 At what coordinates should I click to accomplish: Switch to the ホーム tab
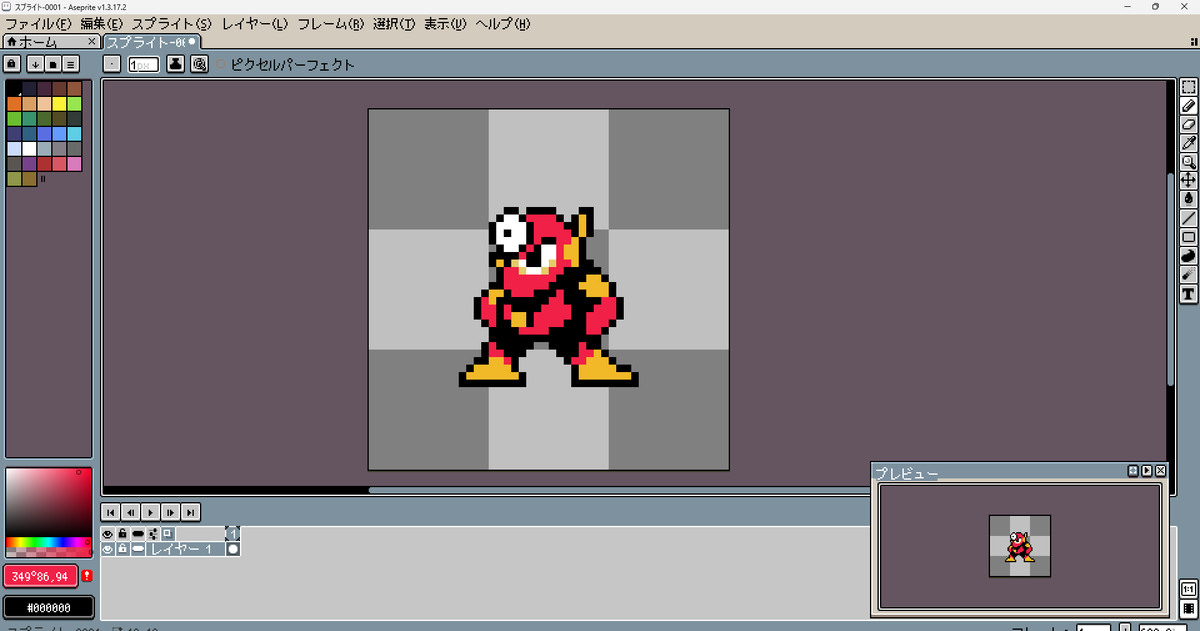tap(45, 42)
